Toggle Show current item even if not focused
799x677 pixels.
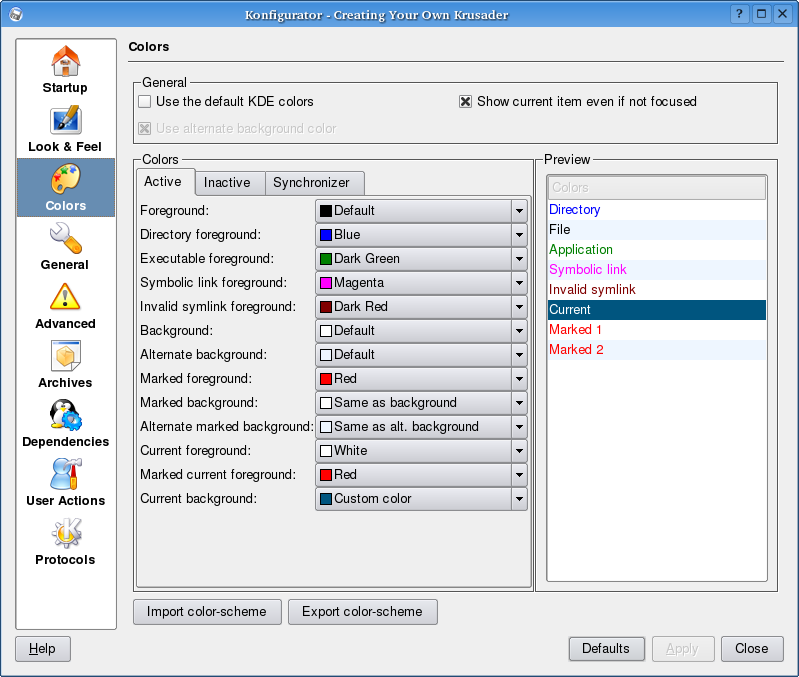pyautogui.click(x=465, y=101)
